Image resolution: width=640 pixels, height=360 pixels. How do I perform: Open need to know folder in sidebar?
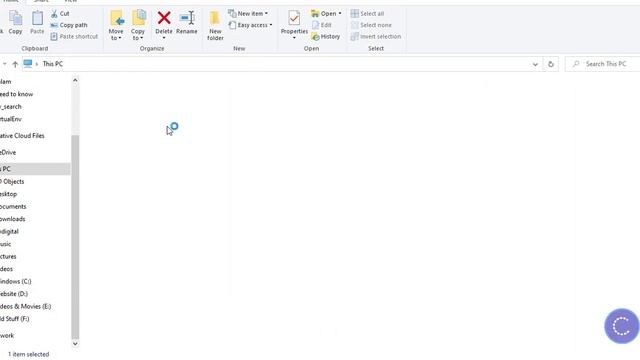[x=16, y=94]
